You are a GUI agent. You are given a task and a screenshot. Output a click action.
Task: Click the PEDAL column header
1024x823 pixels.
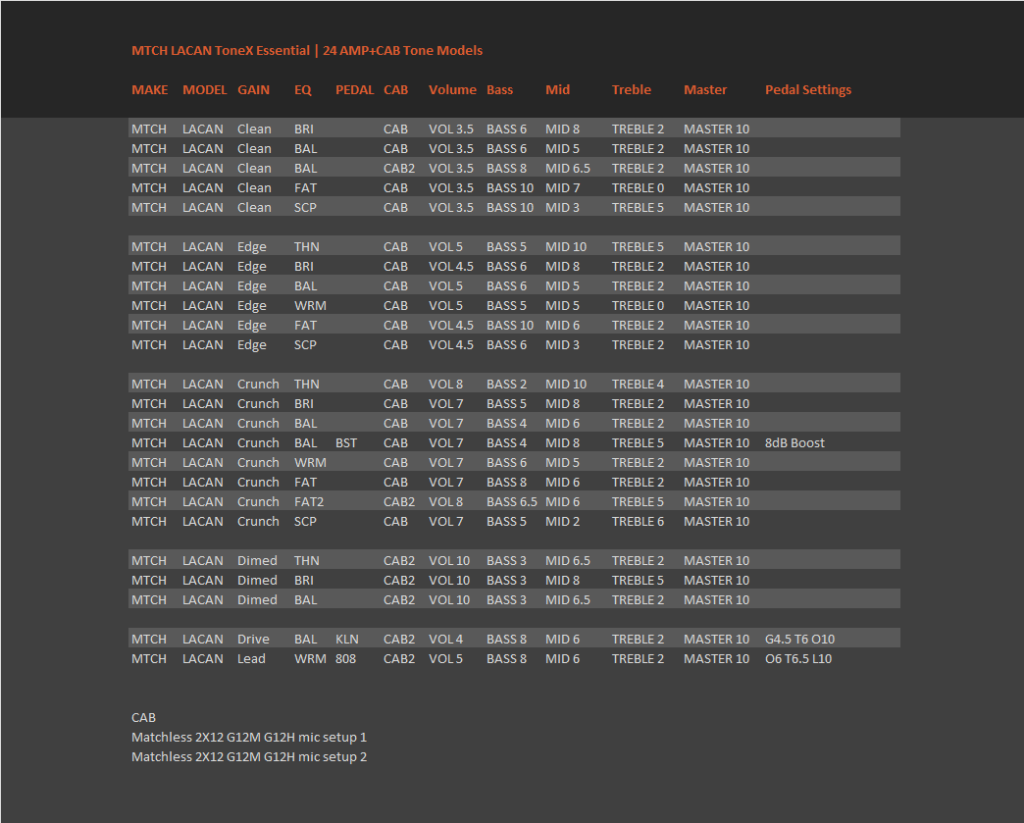[x=355, y=90]
